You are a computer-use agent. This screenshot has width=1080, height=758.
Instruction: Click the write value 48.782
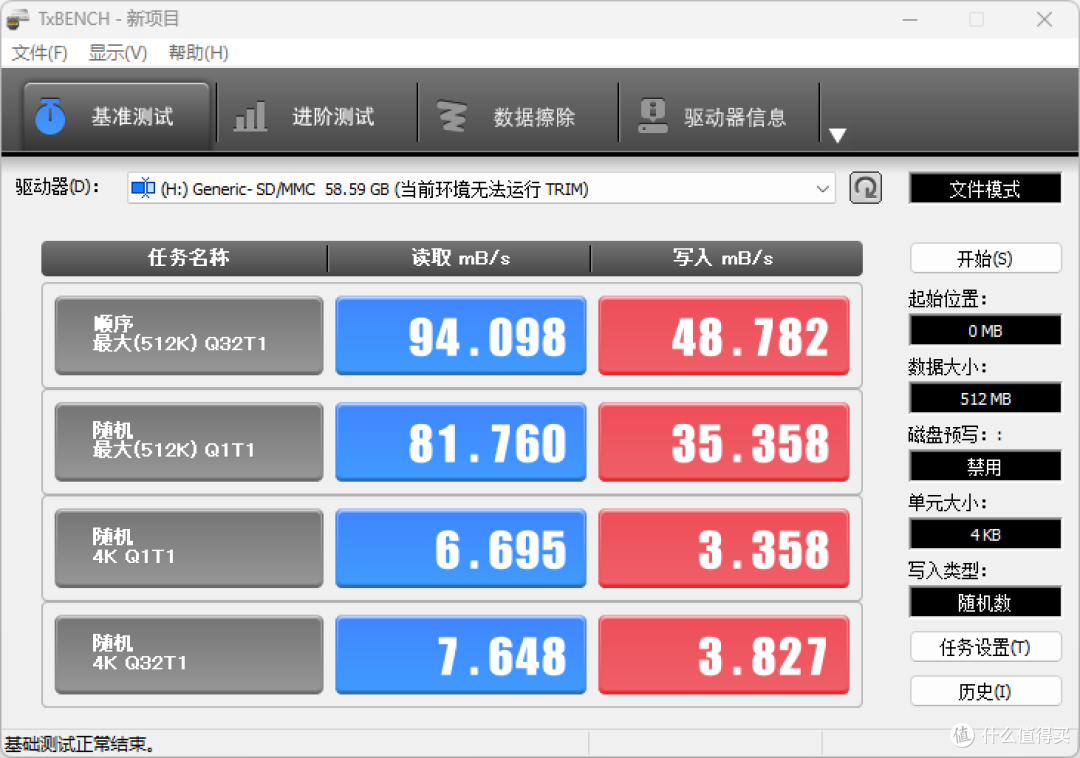point(724,335)
